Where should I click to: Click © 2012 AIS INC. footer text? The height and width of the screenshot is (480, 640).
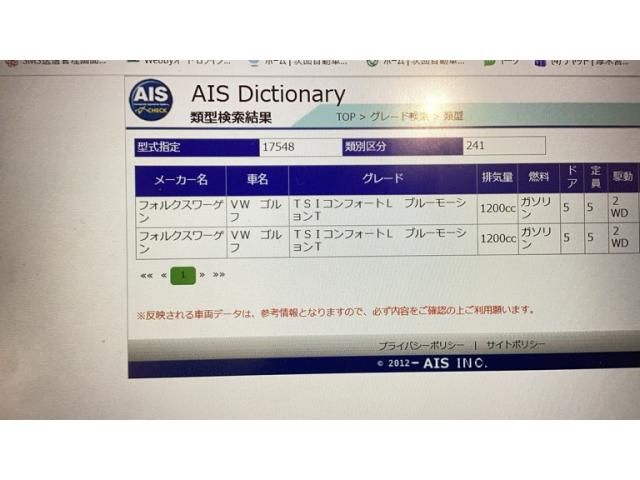(x=432, y=363)
